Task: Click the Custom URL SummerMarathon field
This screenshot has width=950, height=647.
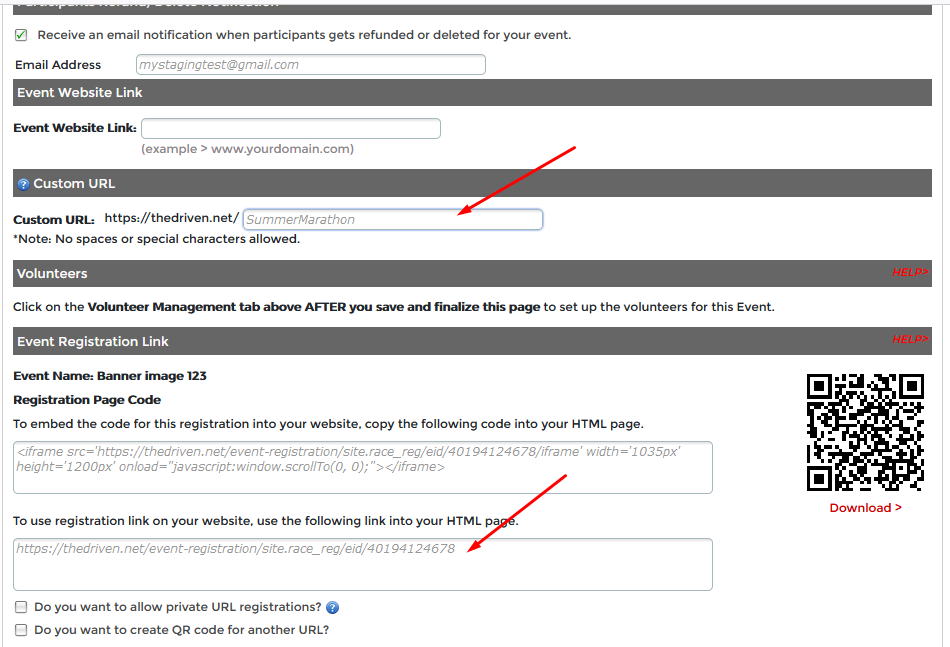Action: tap(392, 219)
